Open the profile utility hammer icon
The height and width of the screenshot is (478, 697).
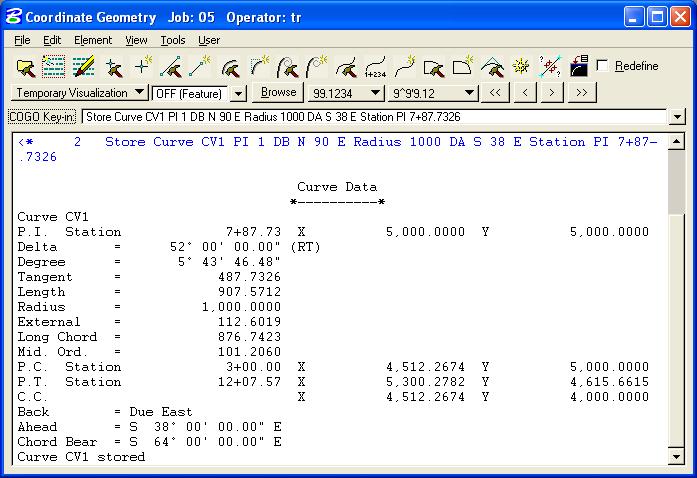click(x=492, y=67)
